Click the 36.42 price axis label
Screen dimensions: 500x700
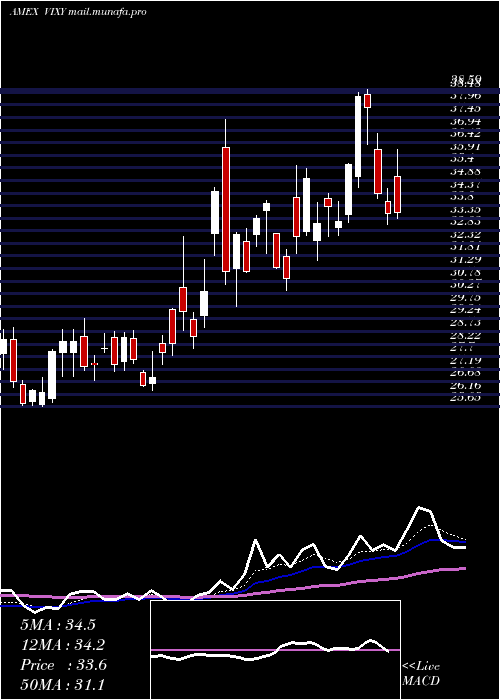[x=465, y=133]
